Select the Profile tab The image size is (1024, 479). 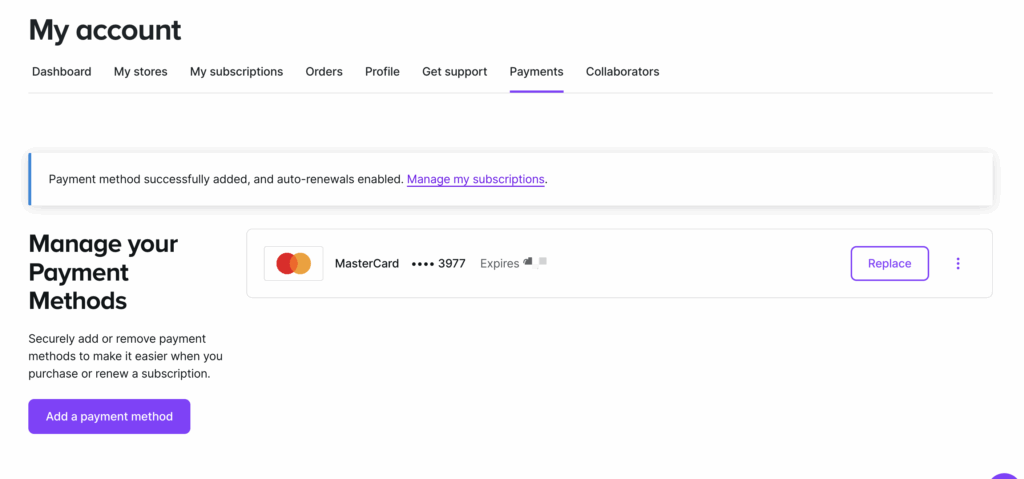coord(382,72)
